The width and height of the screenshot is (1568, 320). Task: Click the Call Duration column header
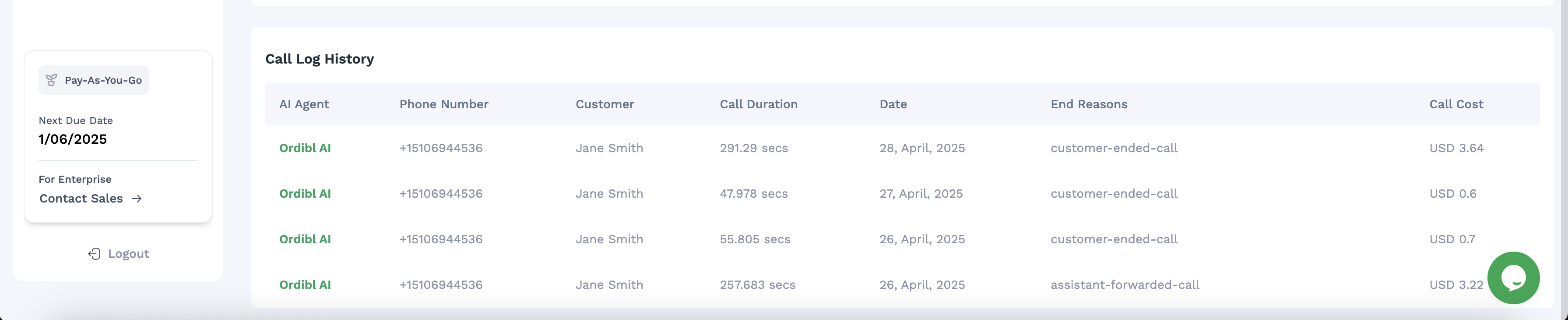[x=758, y=104]
